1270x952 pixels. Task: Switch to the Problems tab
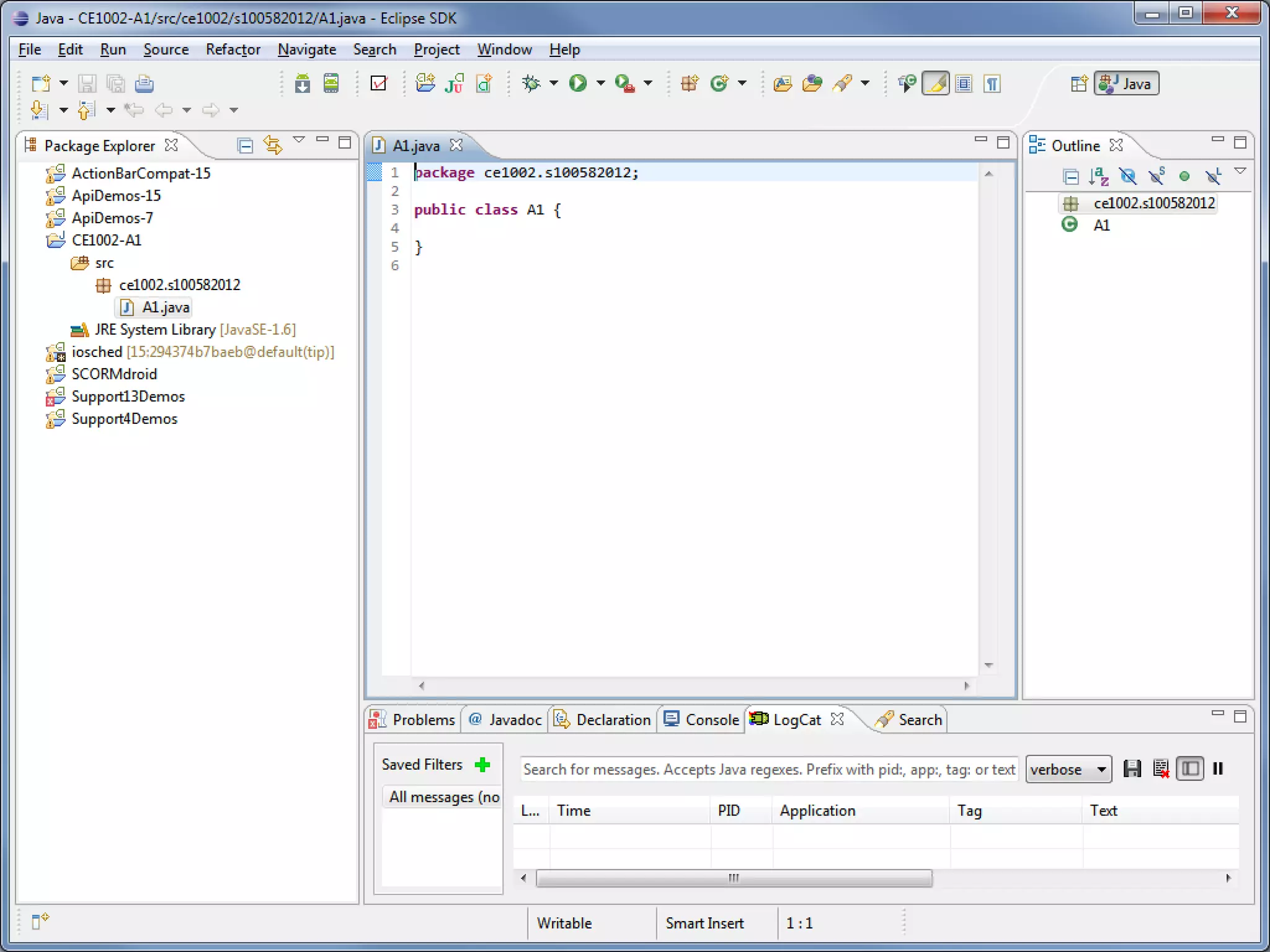pos(413,720)
